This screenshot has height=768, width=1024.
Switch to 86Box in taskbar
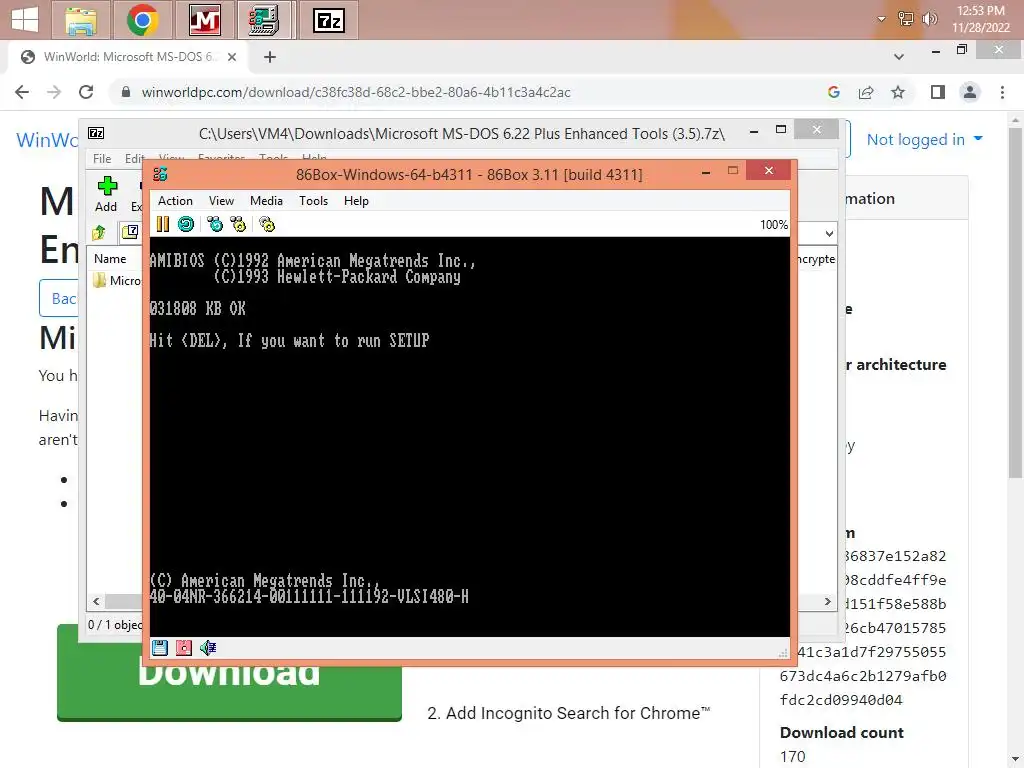coord(264,21)
